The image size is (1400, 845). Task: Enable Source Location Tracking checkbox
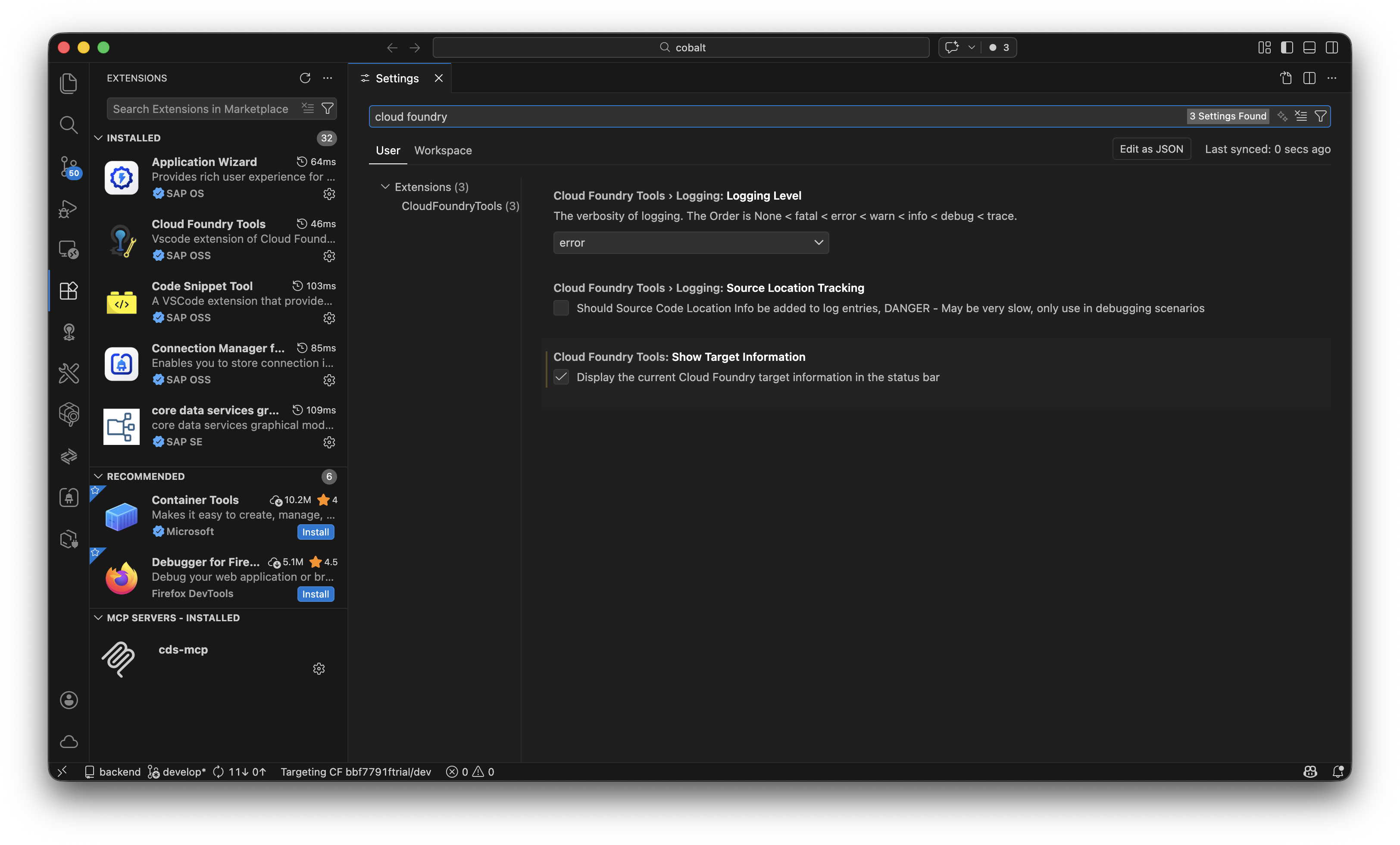561,308
